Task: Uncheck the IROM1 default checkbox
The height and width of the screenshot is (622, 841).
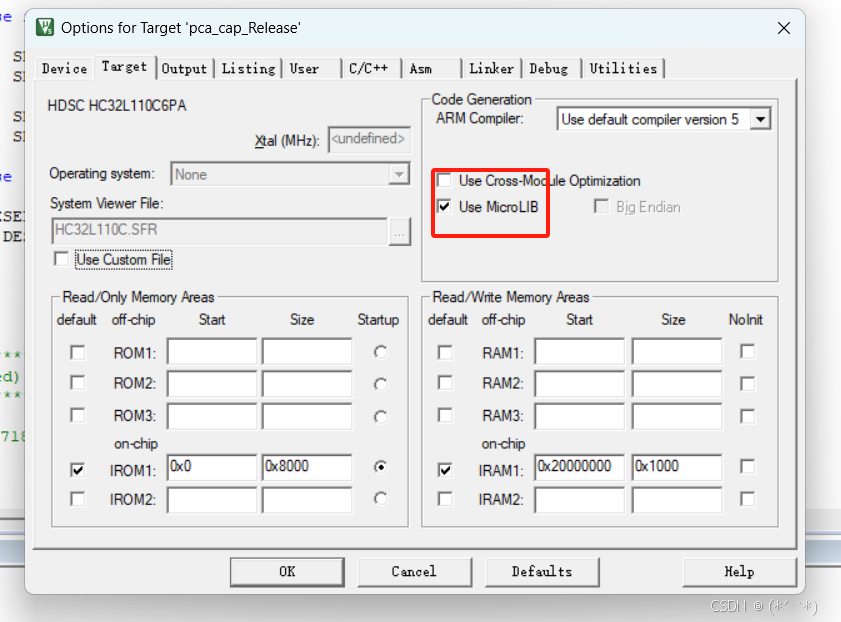Action: pyautogui.click(x=77, y=470)
